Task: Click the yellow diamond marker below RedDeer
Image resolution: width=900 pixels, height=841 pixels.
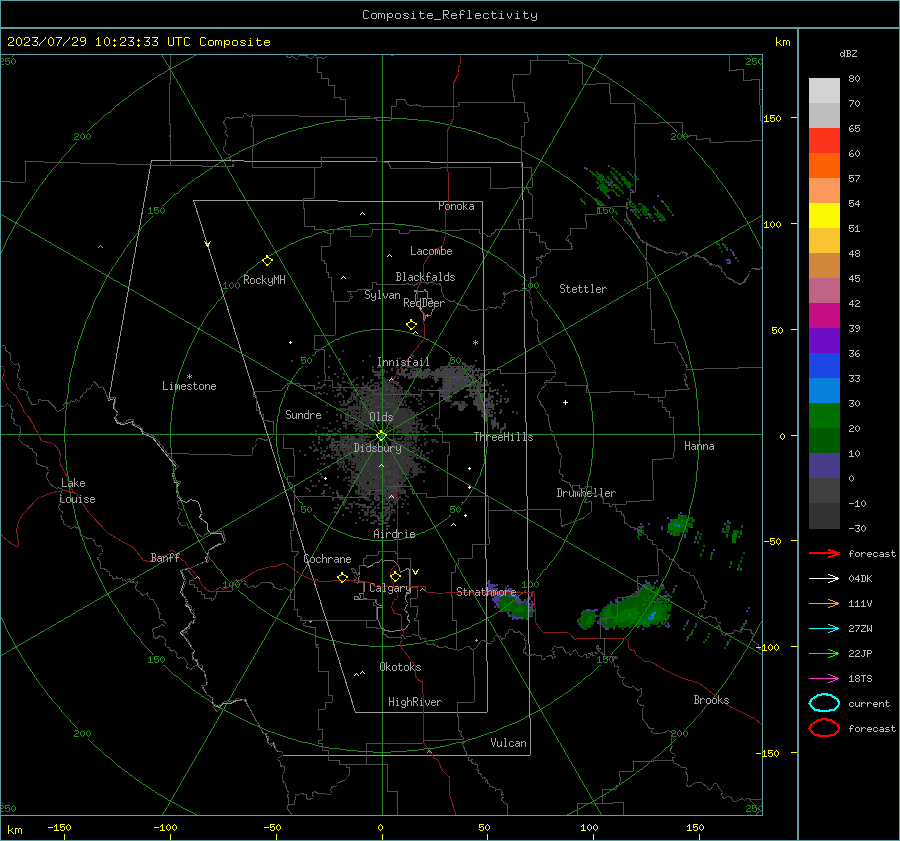Action: 411,325
